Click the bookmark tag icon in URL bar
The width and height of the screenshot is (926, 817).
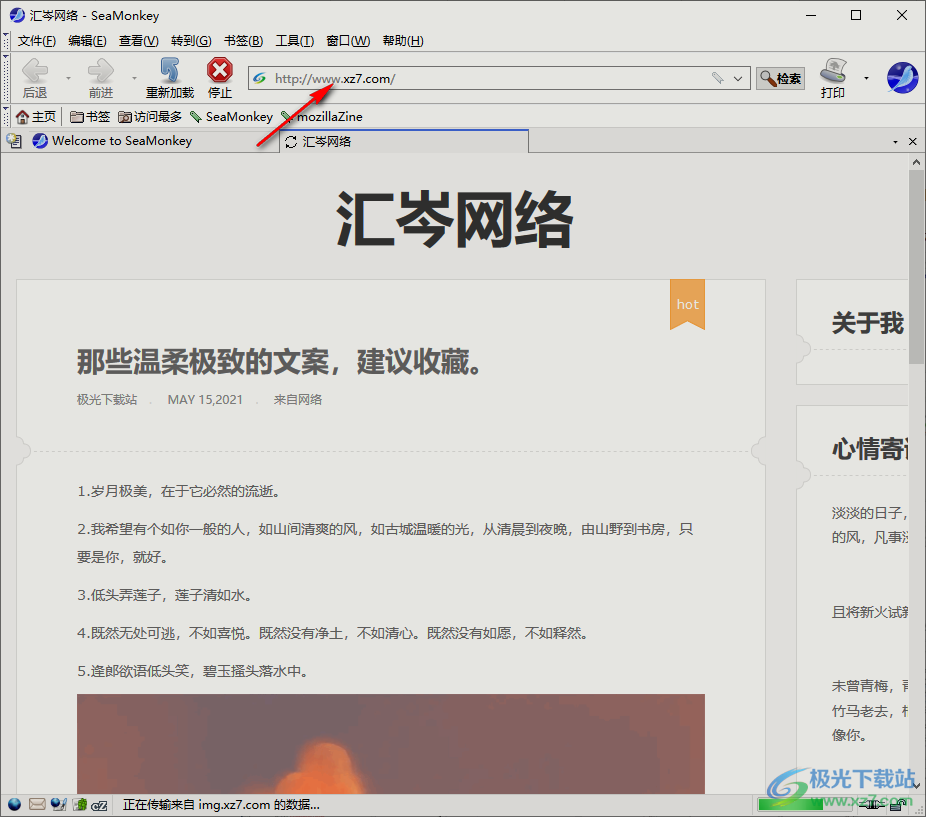click(x=717, y=78)
